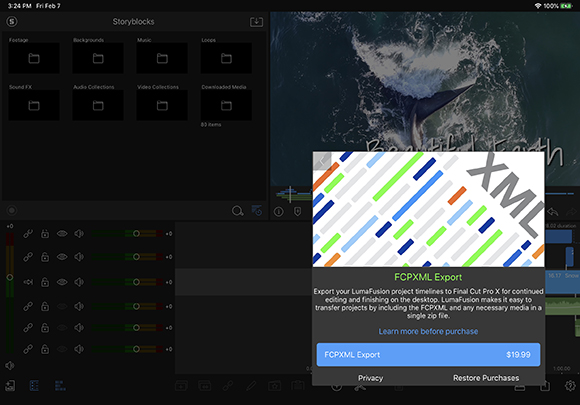Tap the presets star icon in toolbar
Viewport: 580px width, 405px height.
point(274,386)
